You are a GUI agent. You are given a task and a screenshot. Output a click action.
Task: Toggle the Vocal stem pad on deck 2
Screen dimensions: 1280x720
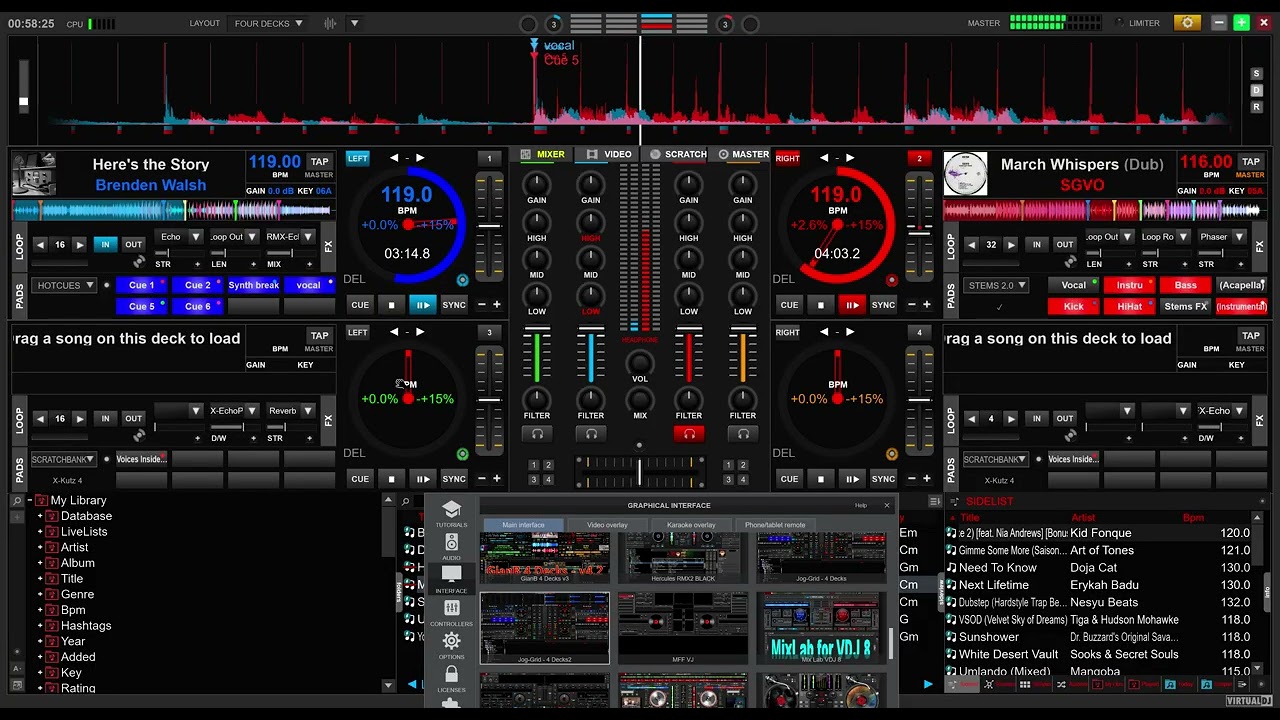click(x=1074, y=285)
